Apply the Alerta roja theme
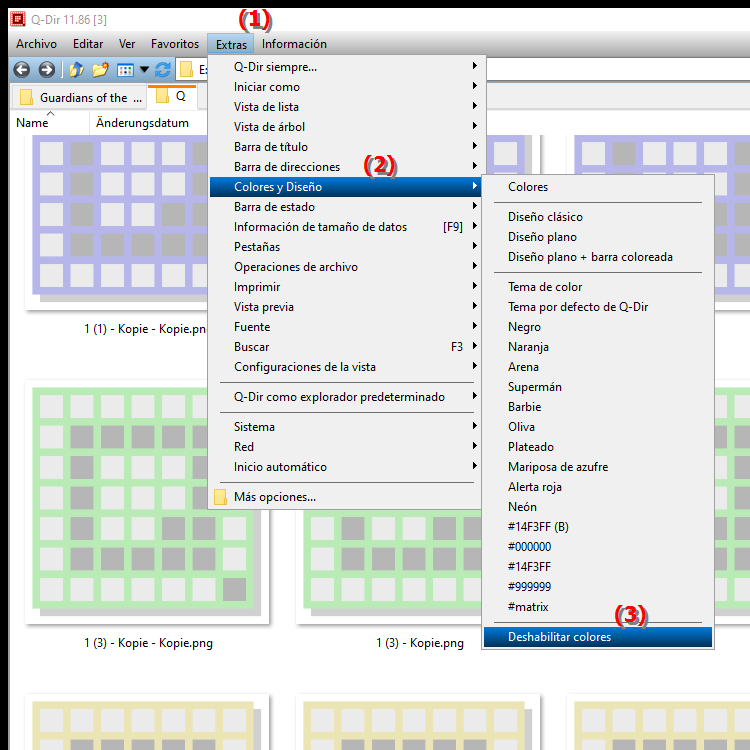750x750 pixels. pos(598,487)
